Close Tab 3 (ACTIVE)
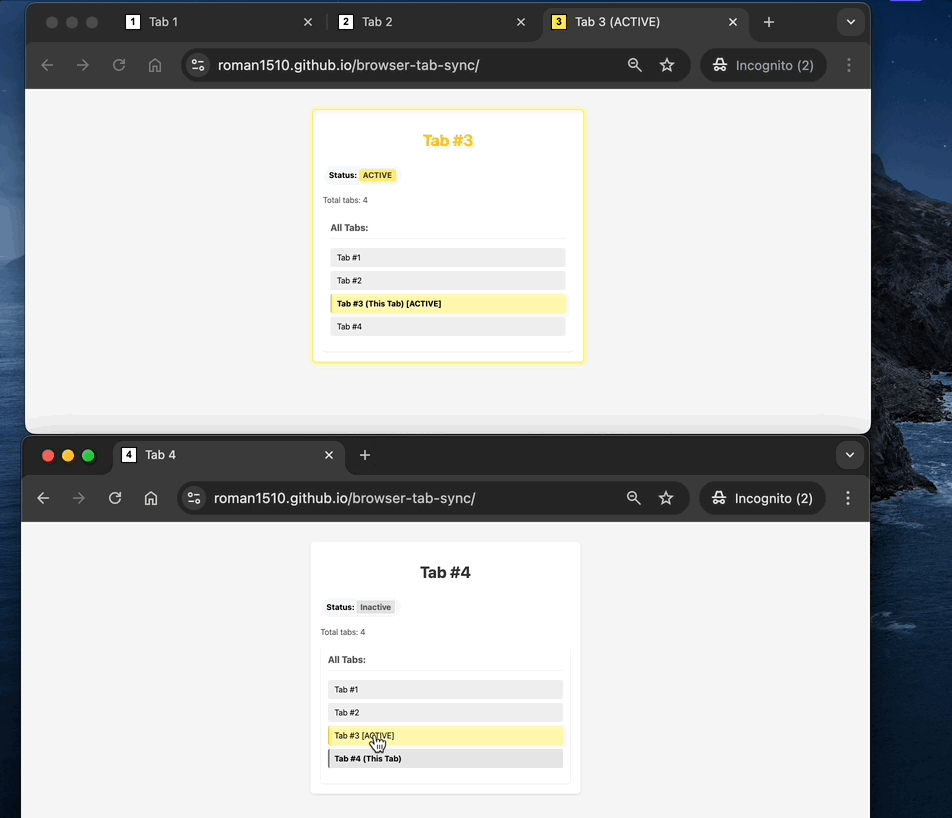The image size is (952, 818). (x=733, y=22)
